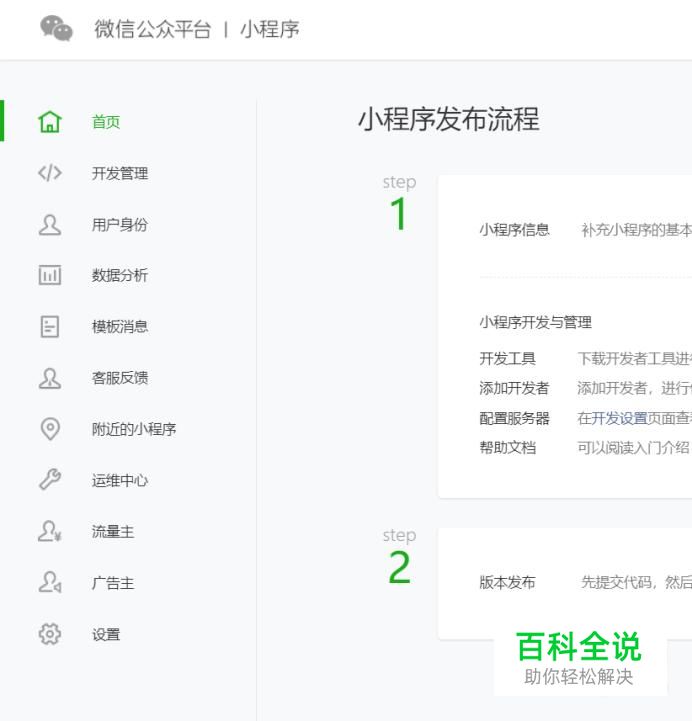Click the text starting 可以阅读入门介绍

point(635,447)
